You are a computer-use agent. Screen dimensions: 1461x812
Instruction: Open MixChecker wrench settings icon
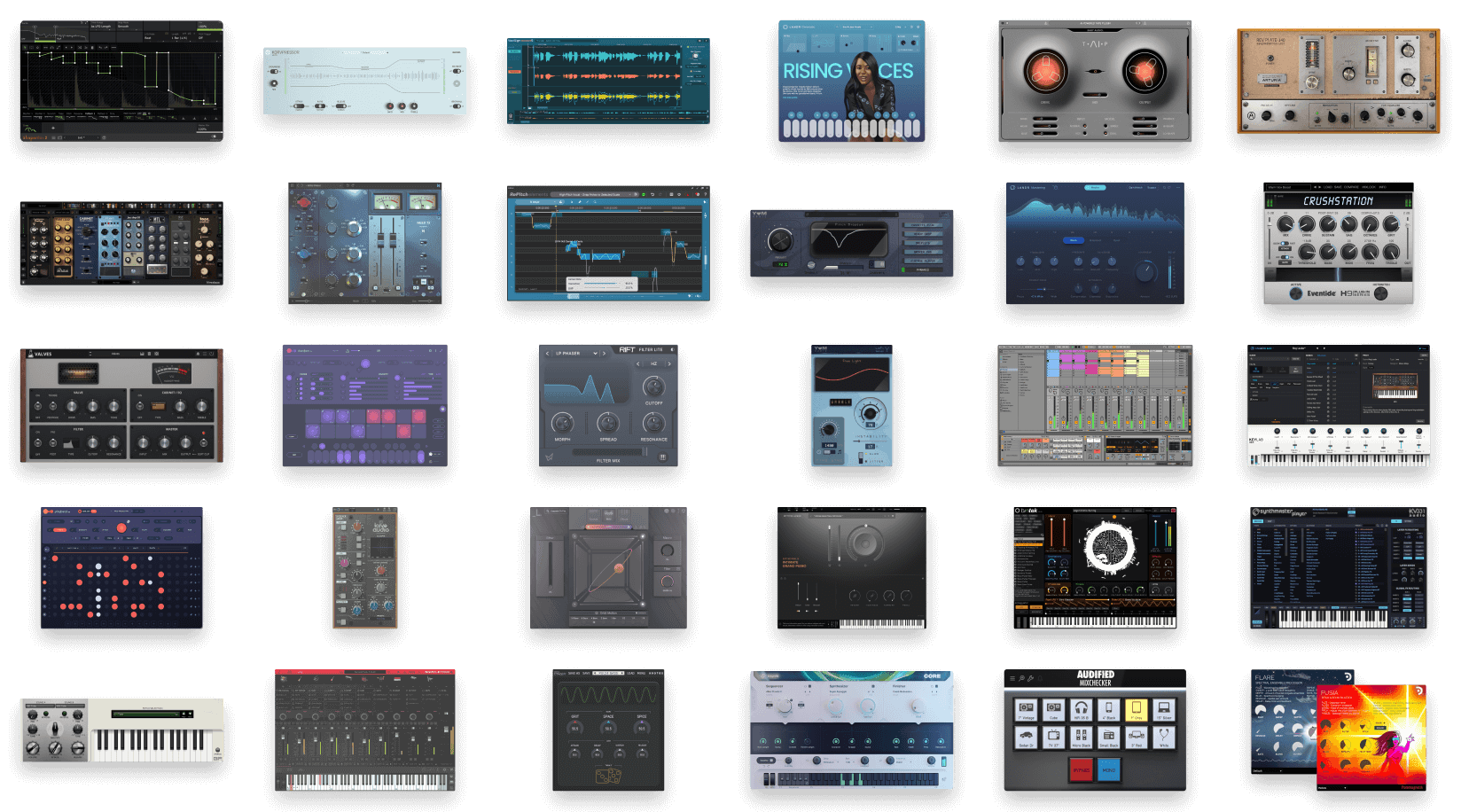pos(1030,679)
